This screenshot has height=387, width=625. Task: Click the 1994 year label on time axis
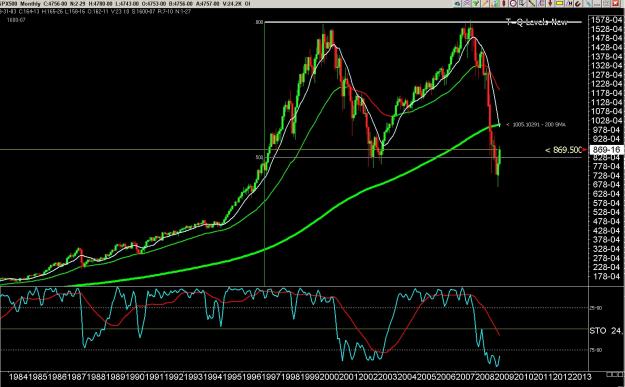tap(214, 377)
